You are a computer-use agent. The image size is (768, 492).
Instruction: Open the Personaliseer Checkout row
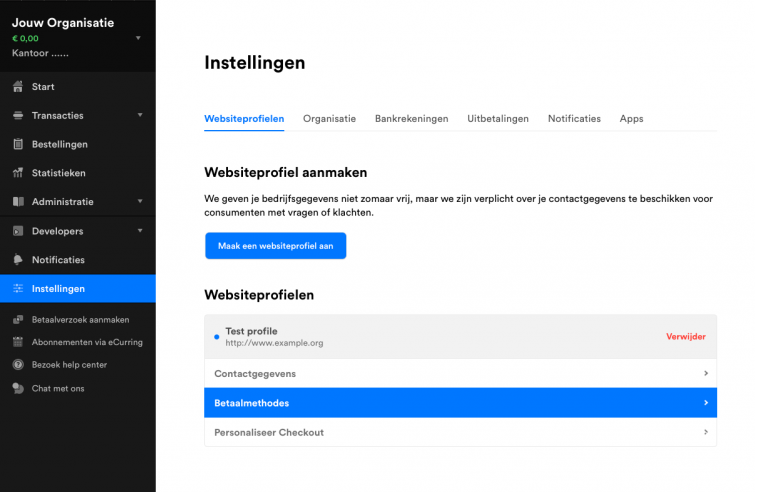pyautogui.click(x=460, y=432)
